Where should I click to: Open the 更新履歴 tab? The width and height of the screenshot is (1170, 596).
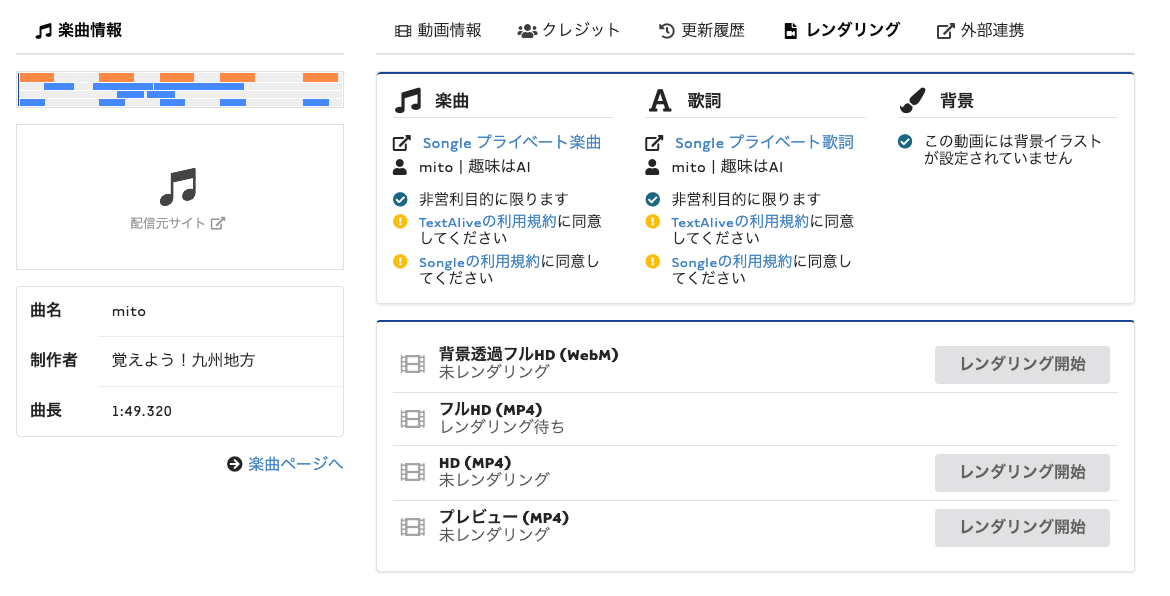pyautogui.click(x=702, y=30)
